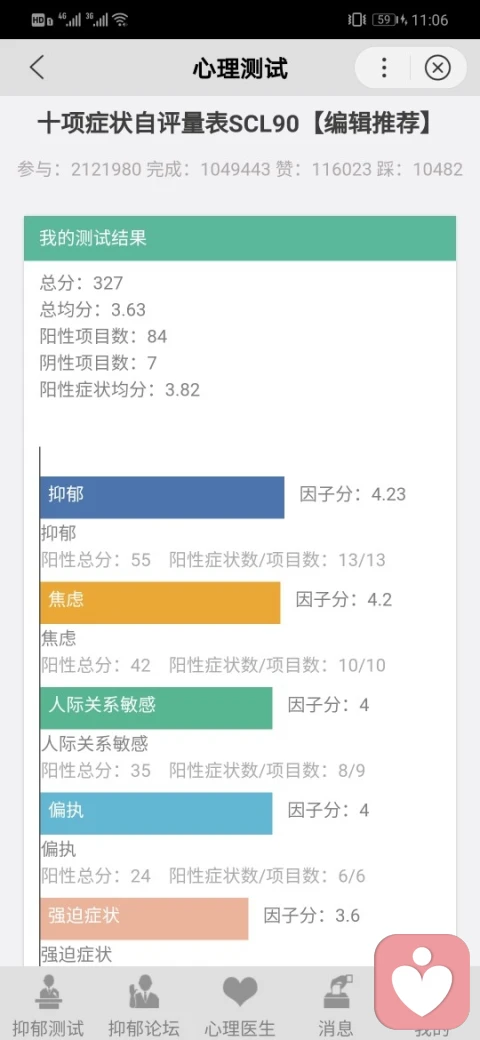Open the 抑郁测试 podium icon tab
The width and height of the screenshot is (480, 1040).
tap(48, 993)
